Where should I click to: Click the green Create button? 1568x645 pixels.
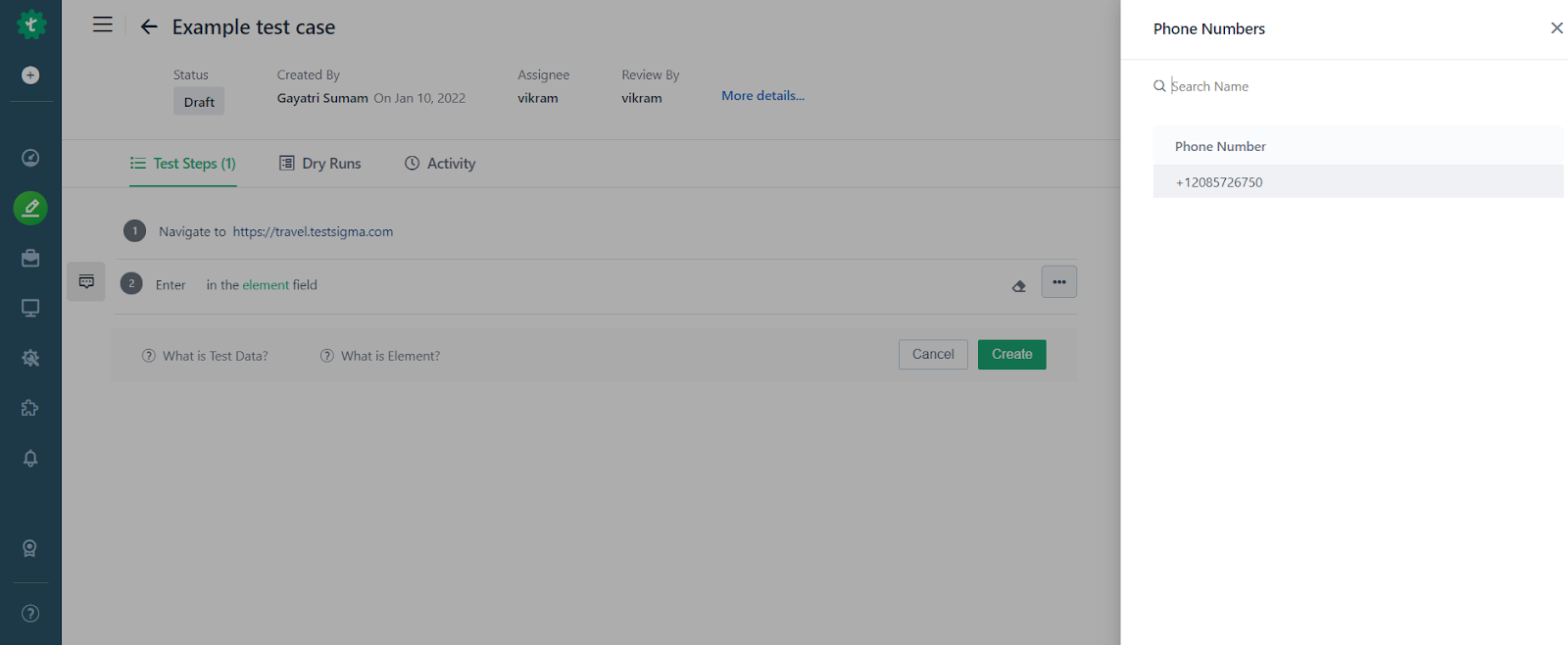[x=1012, y=355]
